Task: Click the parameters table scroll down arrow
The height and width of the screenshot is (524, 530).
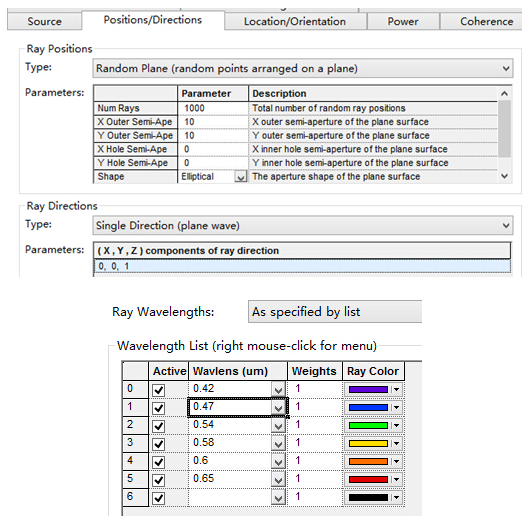Action: click(x=504, y=176)
